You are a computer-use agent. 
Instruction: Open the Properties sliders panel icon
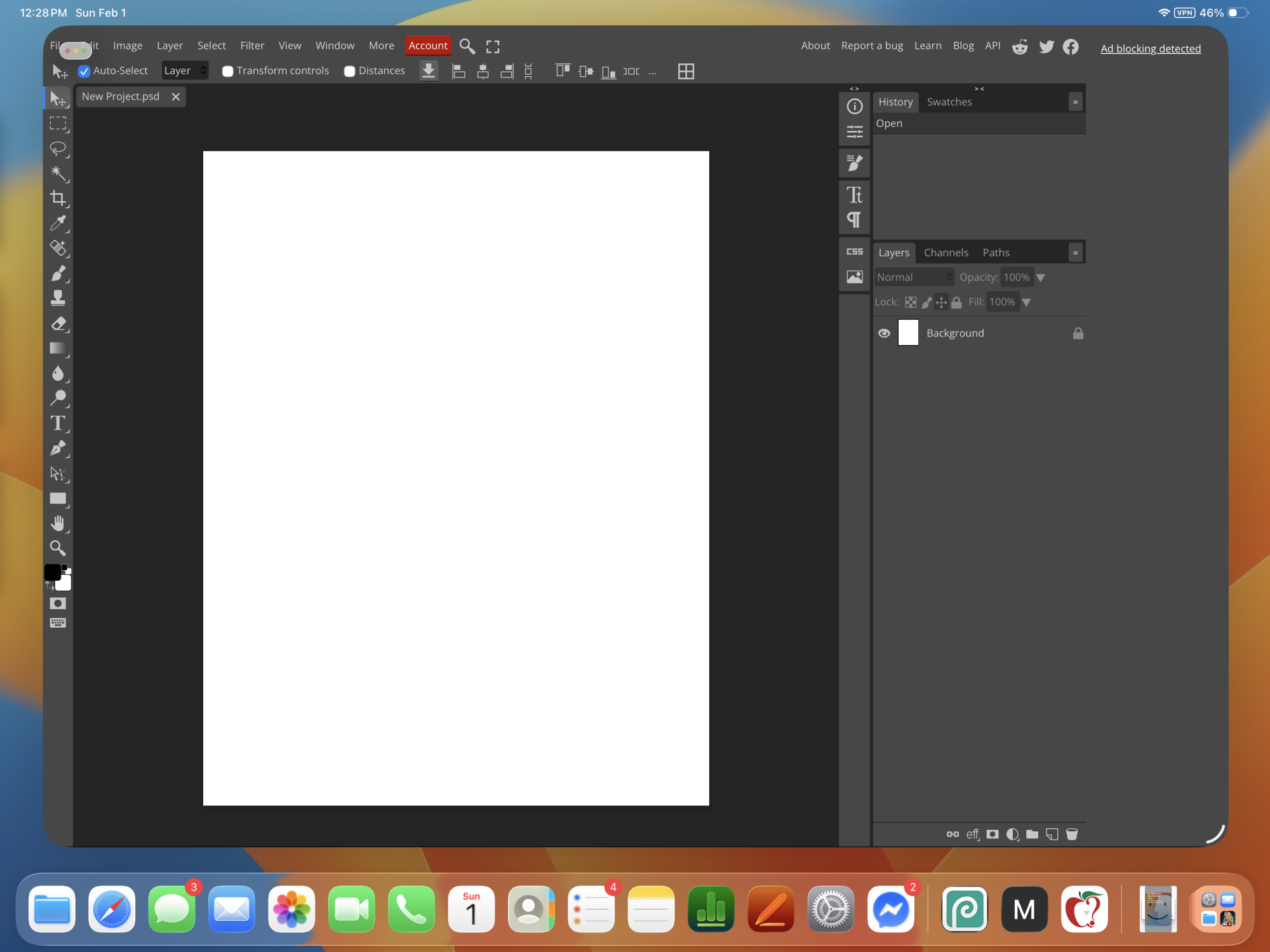point(855,132)
